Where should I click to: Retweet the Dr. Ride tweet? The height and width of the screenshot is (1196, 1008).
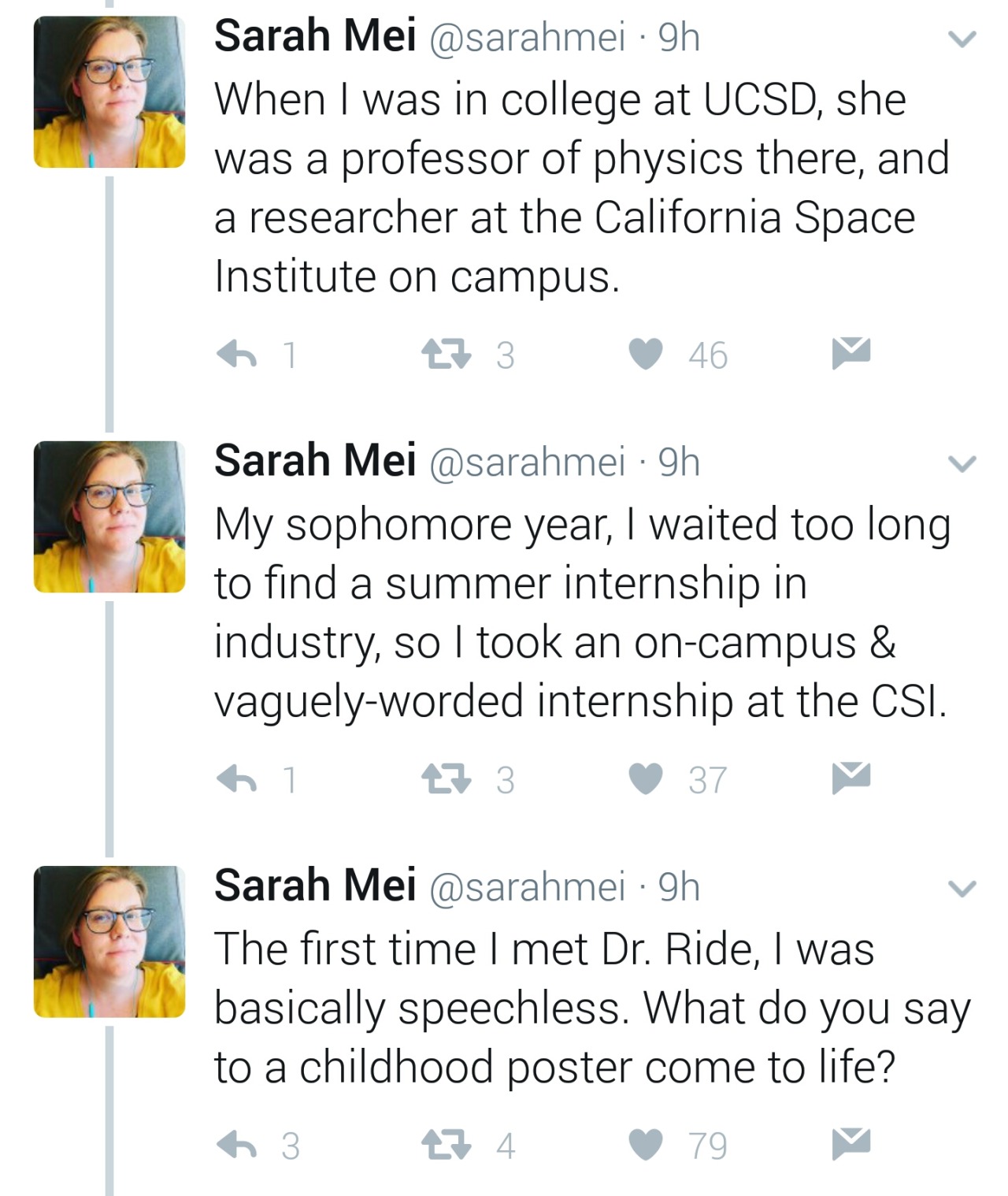pos(447,1145)
